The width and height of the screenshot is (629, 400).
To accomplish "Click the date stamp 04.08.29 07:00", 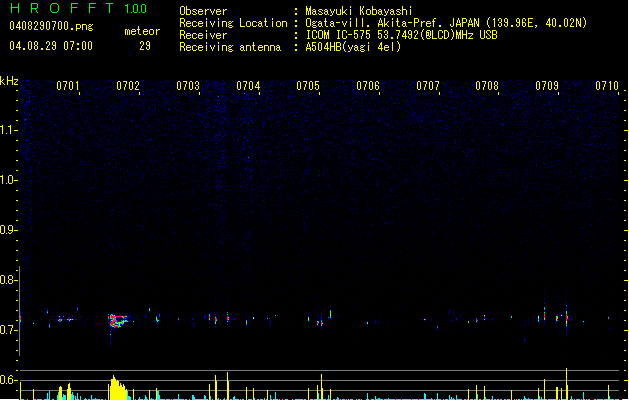I will point(51,46).
